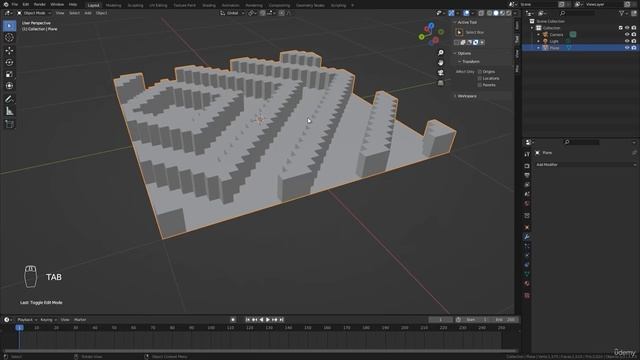
Task: Pick the Add Cube tool
Action: tap(9, 124)
